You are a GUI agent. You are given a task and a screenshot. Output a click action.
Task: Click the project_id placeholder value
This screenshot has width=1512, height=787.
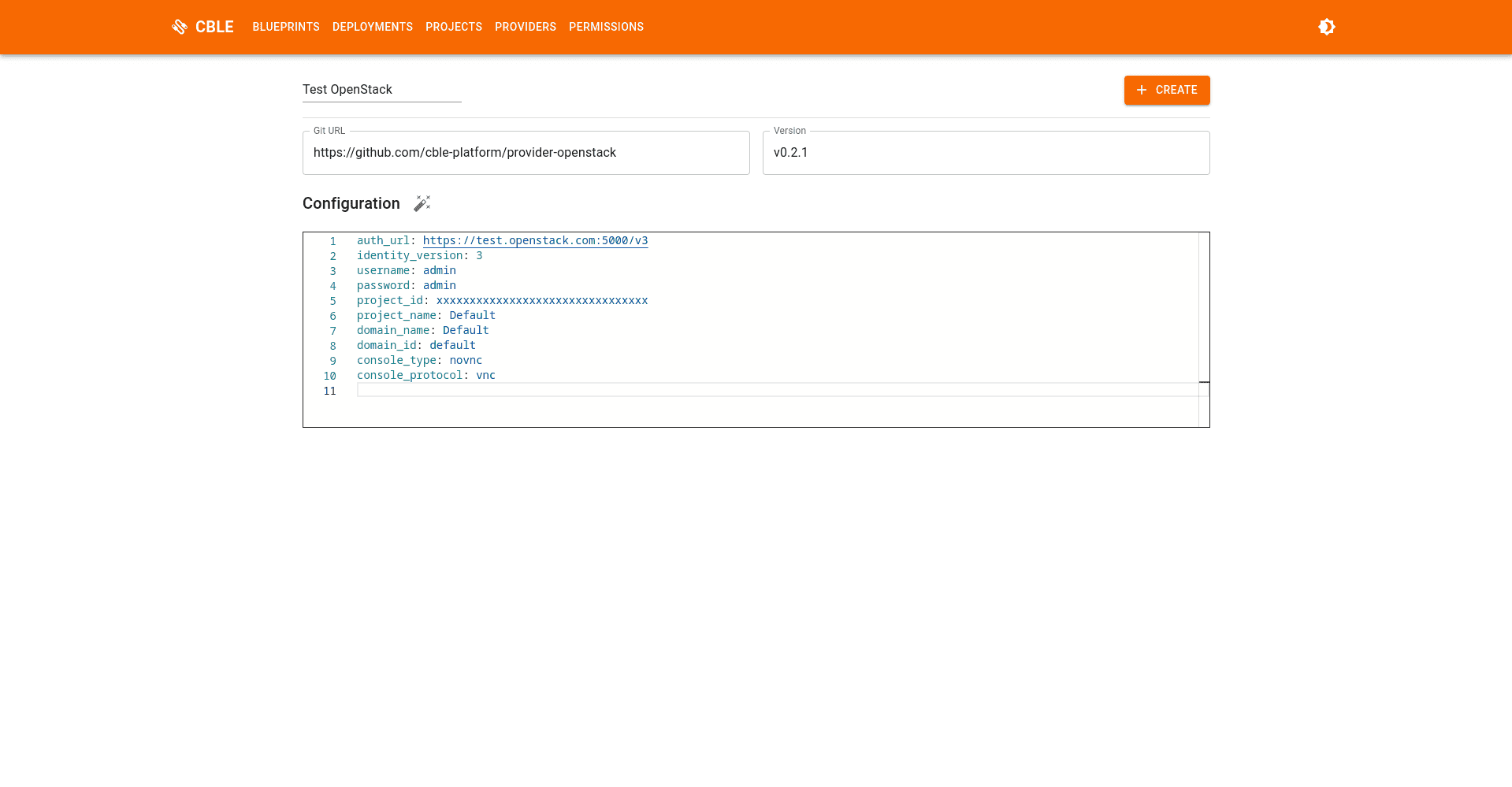541,301
